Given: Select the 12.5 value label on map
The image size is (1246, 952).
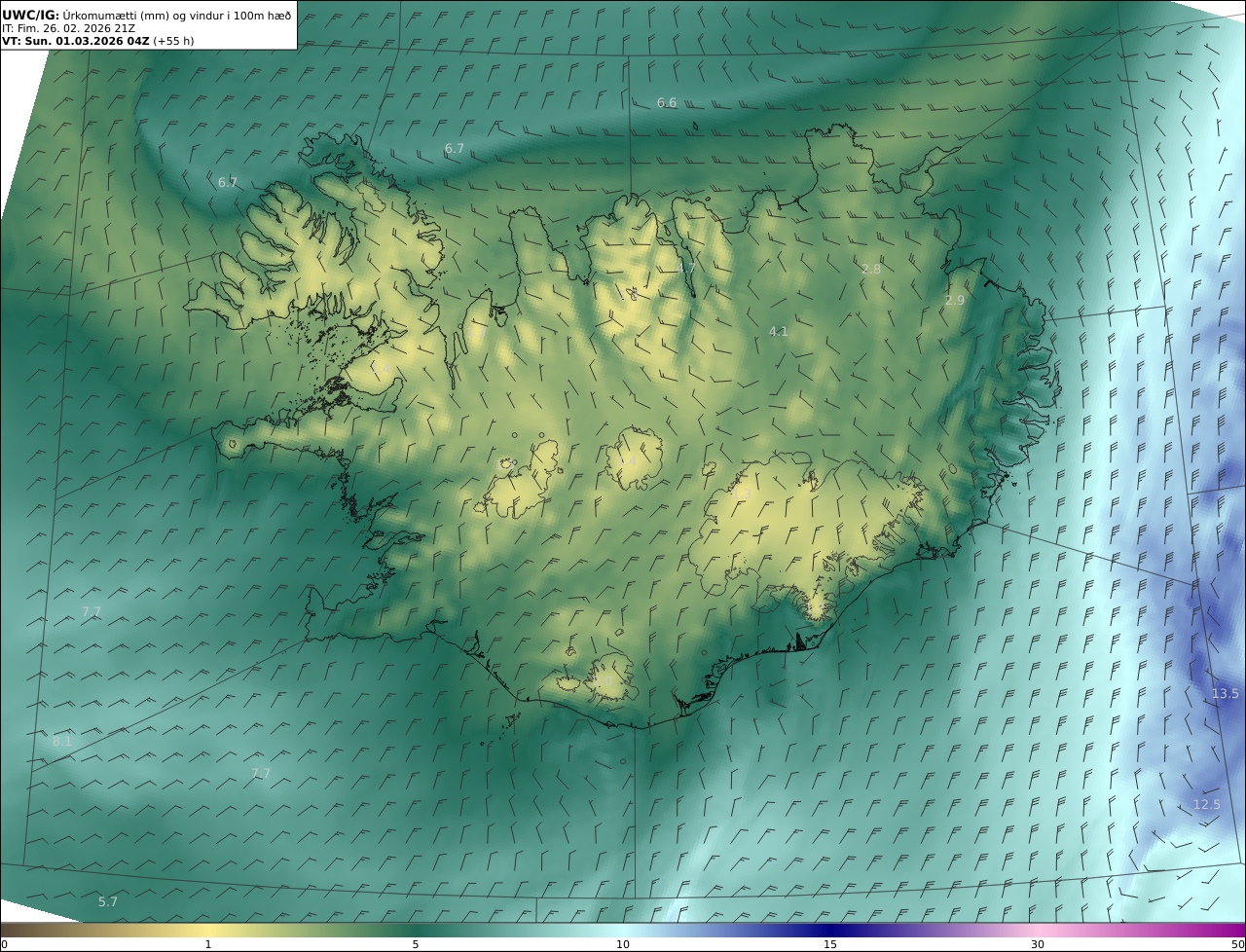Looking at the screenshot, I should [1206, 805].
